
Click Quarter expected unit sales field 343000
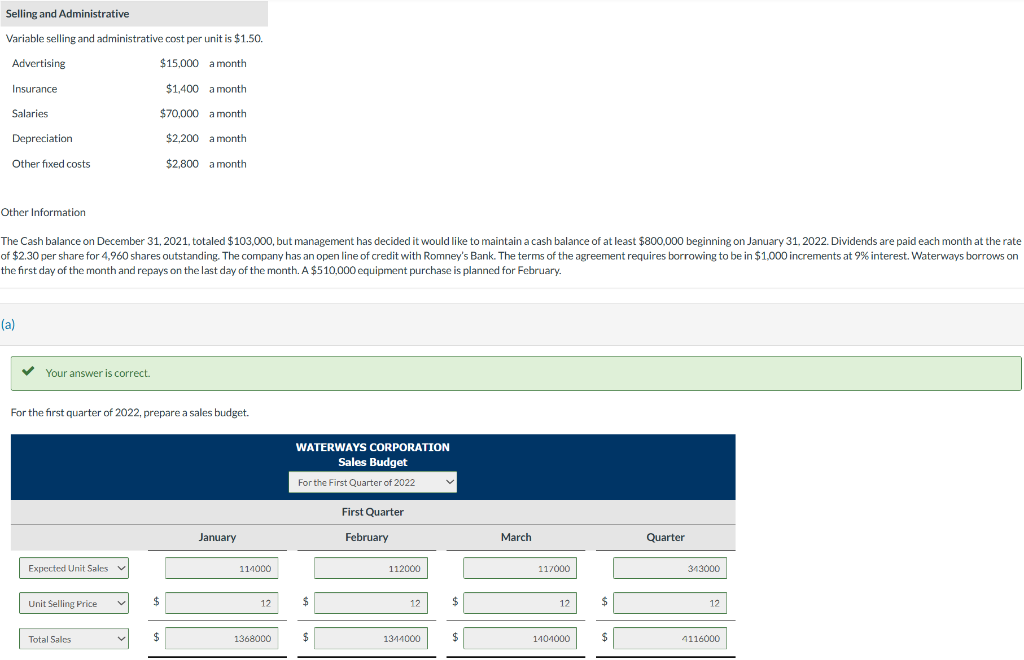669,568
